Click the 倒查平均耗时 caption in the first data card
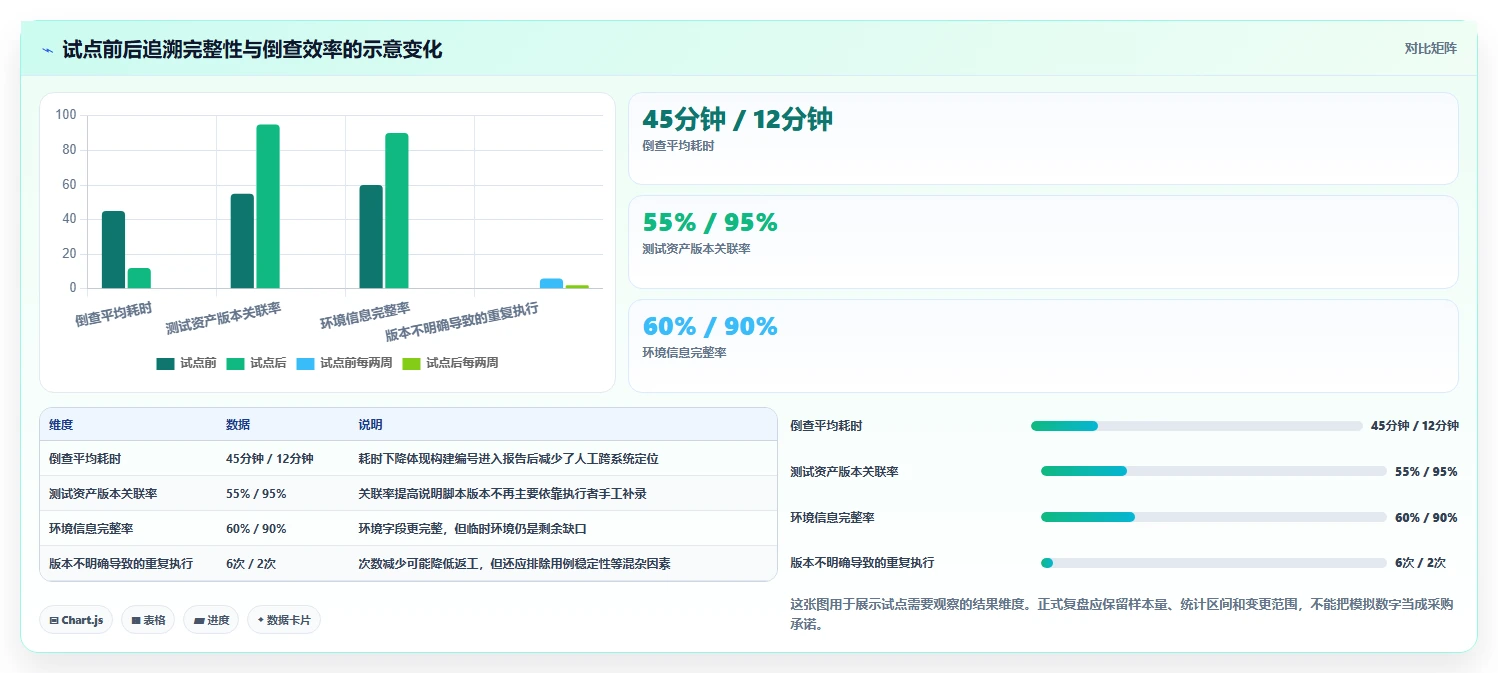 coord(678,146)
